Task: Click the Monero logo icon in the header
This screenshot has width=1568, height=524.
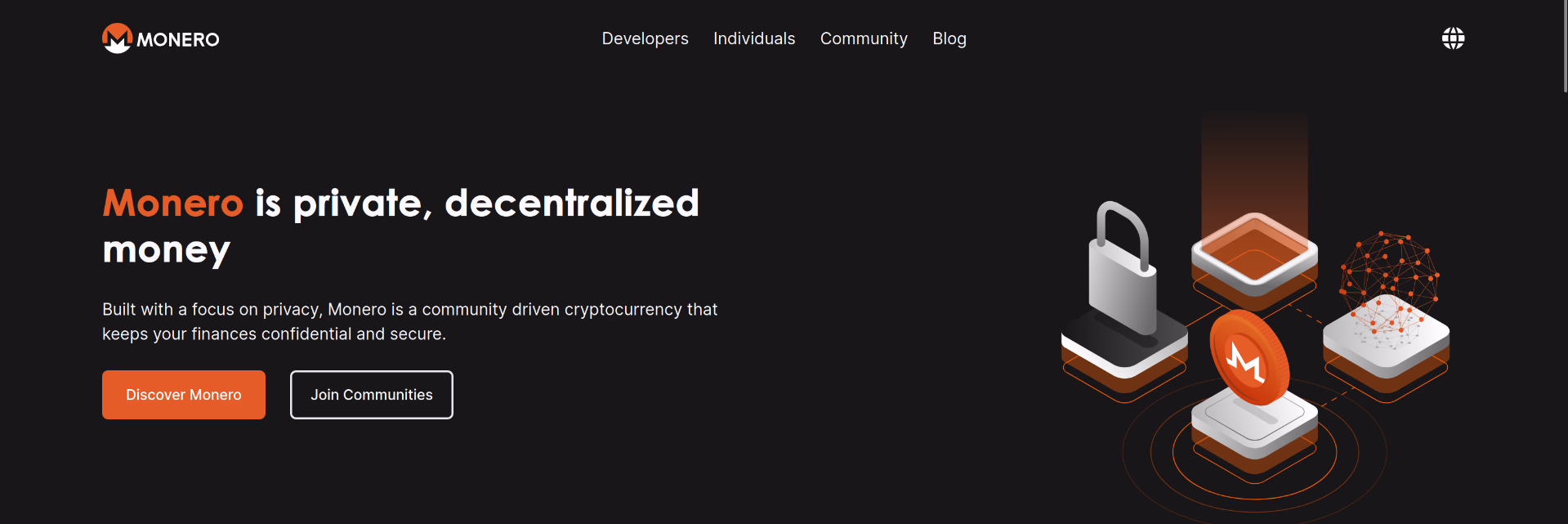Action: [117, 38]
